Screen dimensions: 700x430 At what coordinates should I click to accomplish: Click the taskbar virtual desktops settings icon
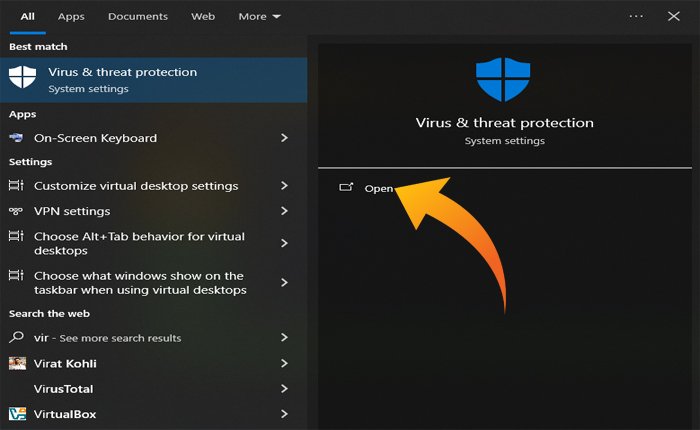tap(16, 275)
